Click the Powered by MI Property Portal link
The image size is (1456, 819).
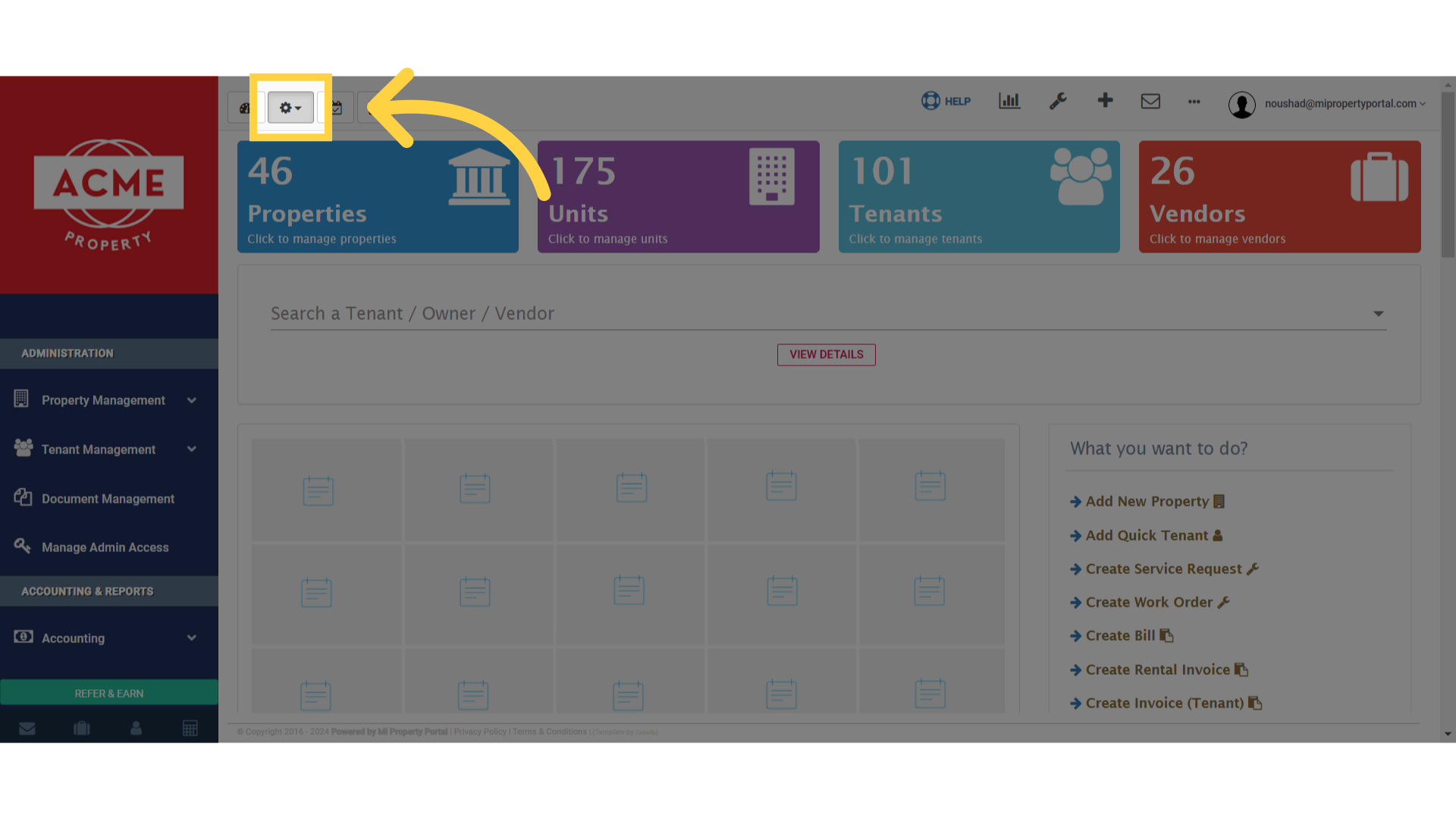coord(389,732)
